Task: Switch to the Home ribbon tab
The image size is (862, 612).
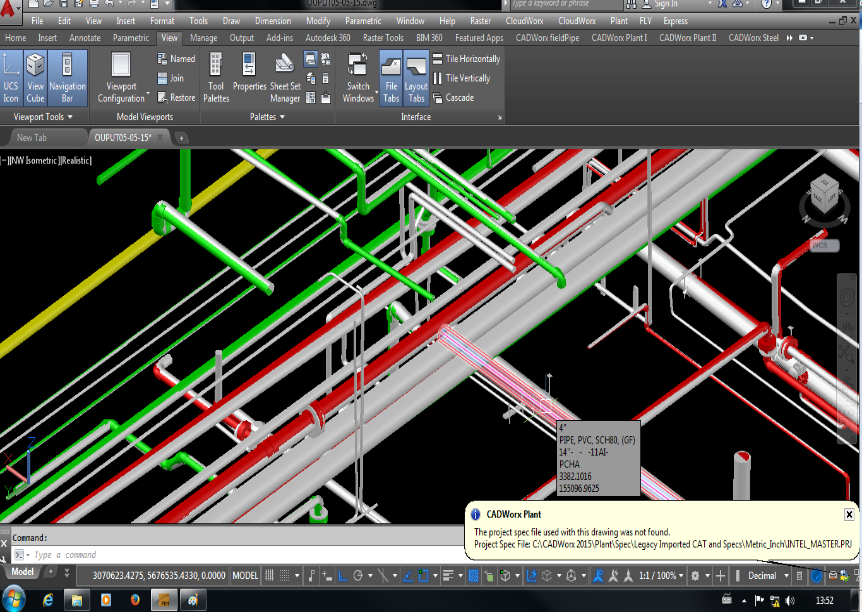Action: 15,38
